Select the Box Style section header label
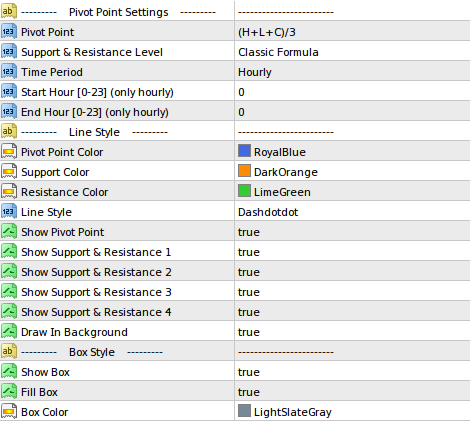The width and height of the screenshot is (470, 421). pyautogui.click(x=92, y=352)
